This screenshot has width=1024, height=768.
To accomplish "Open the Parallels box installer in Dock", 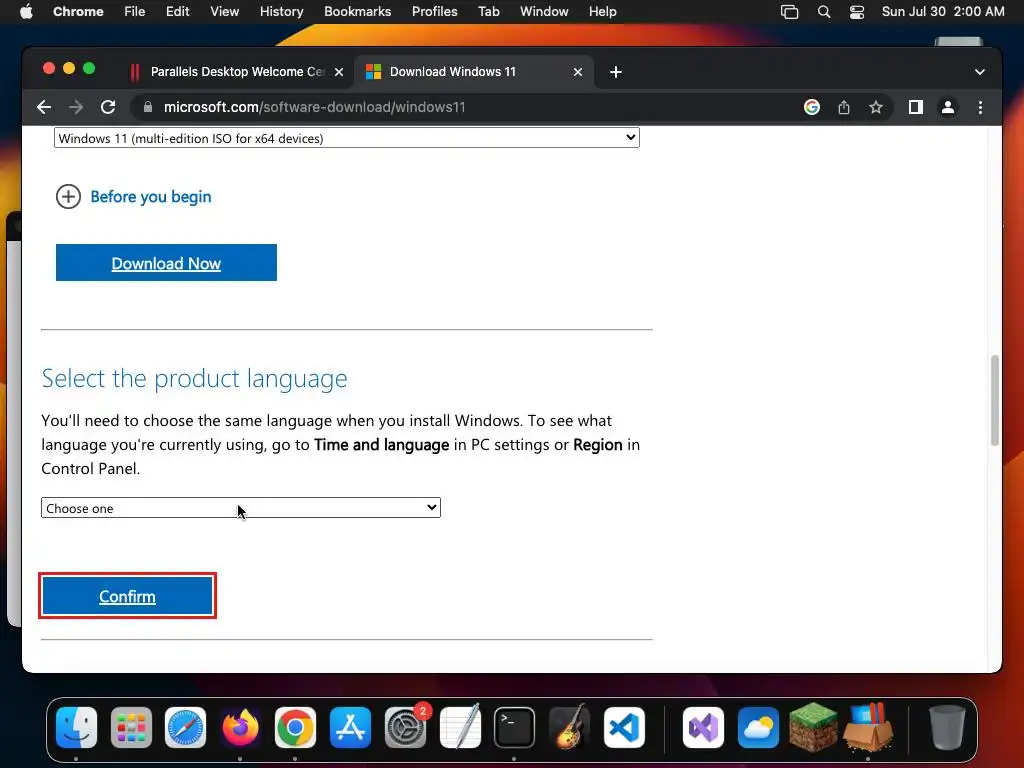I will pyautogui.click(x=868, y=727).
